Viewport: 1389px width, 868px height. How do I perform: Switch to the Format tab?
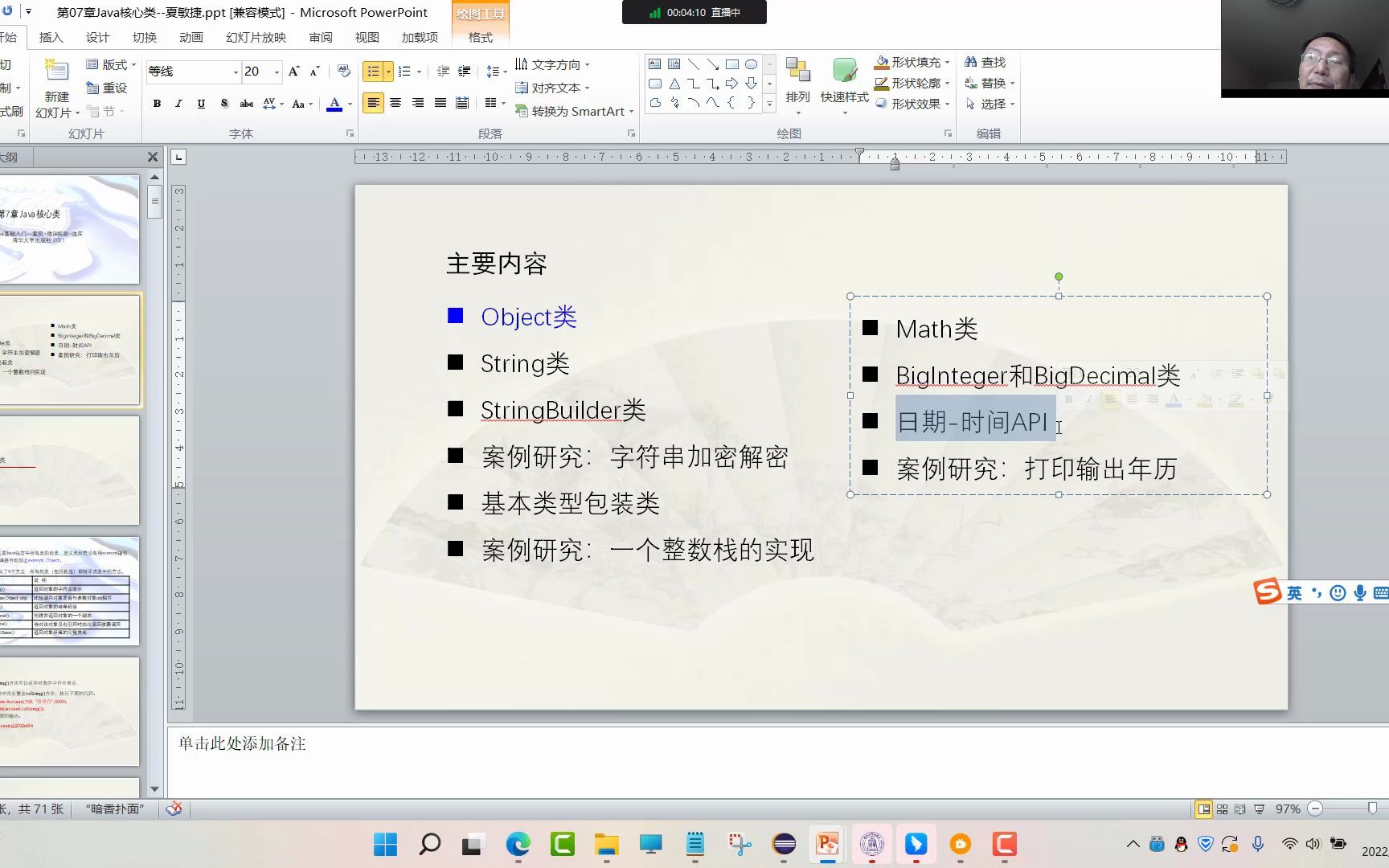[x=480, y=37]
